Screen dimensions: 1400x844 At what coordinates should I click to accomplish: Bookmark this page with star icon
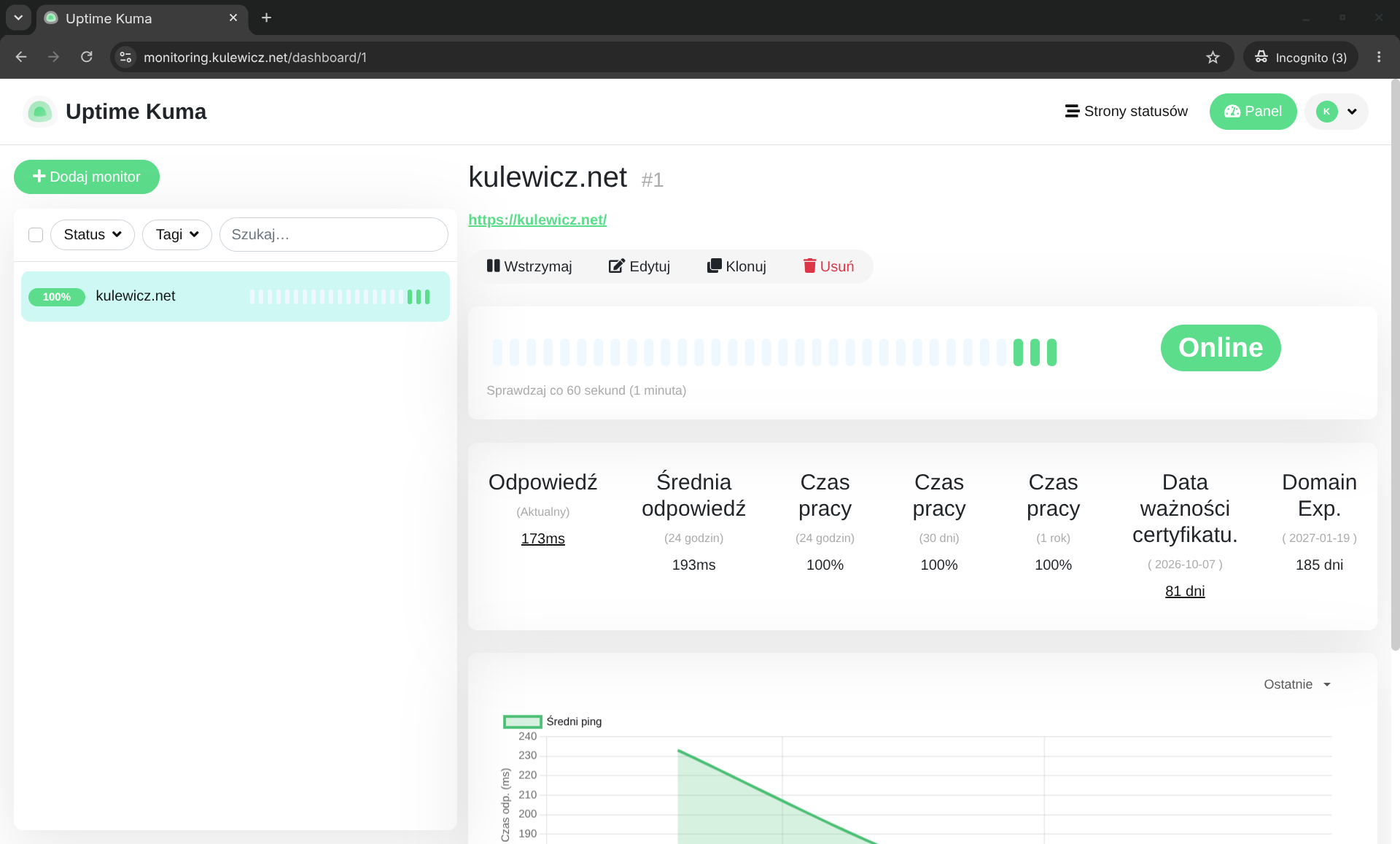(1213, 57)
